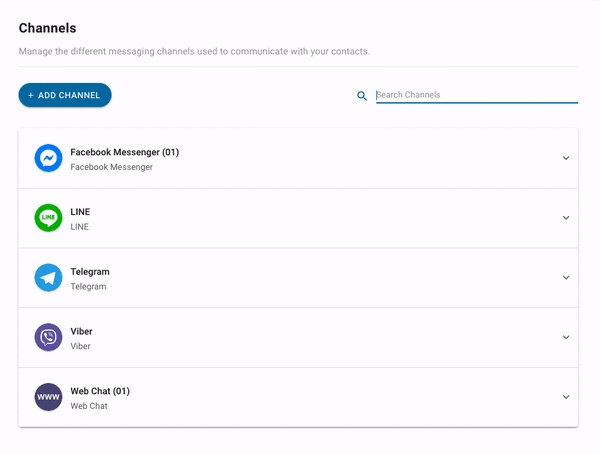The width and height of the screenshot is (600, 454).
Task: Expand the Web Chat (01) chevron
Action: point(566,397)
